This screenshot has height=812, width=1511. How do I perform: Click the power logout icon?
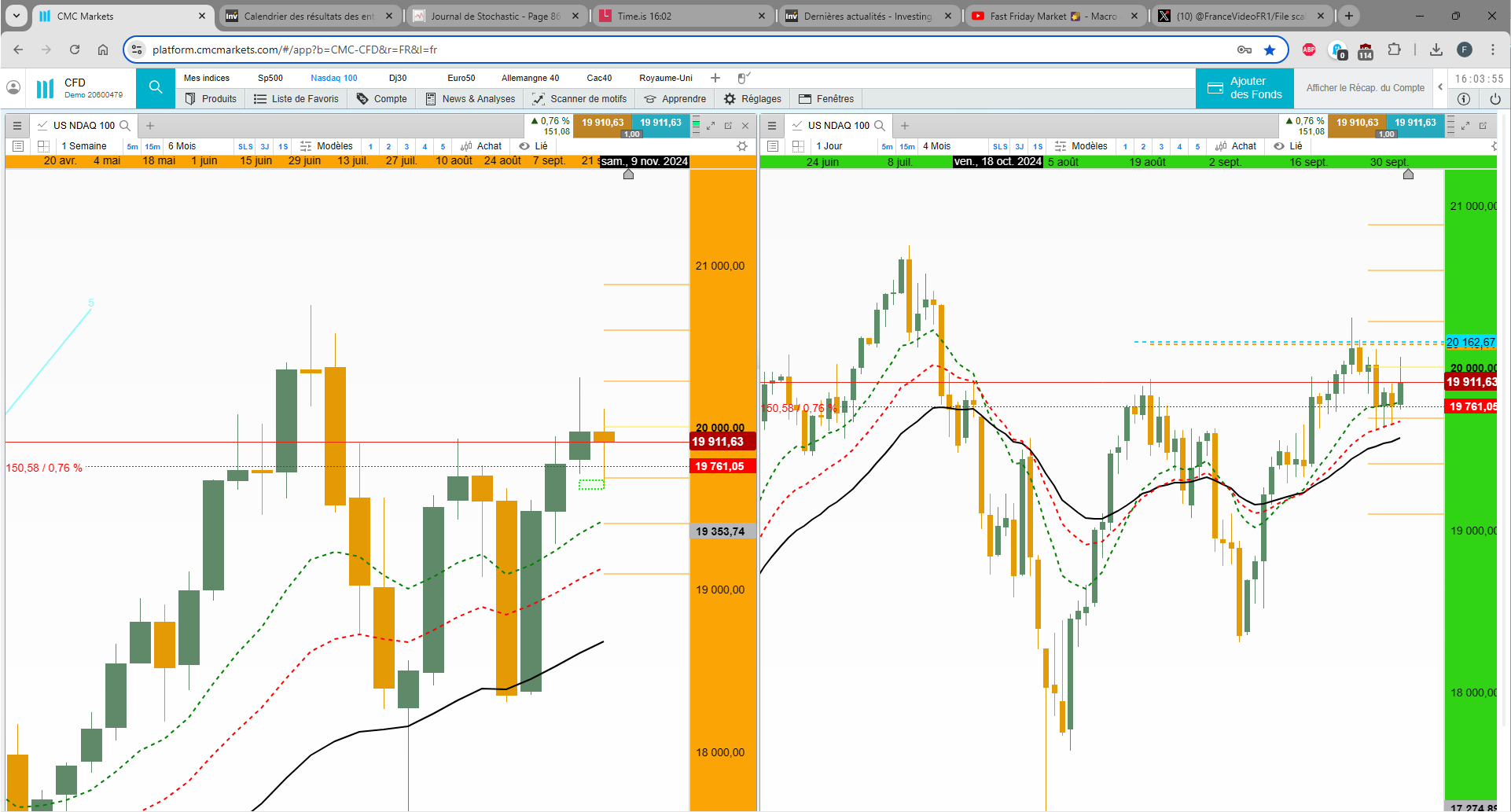click(x=1495, y=99)
